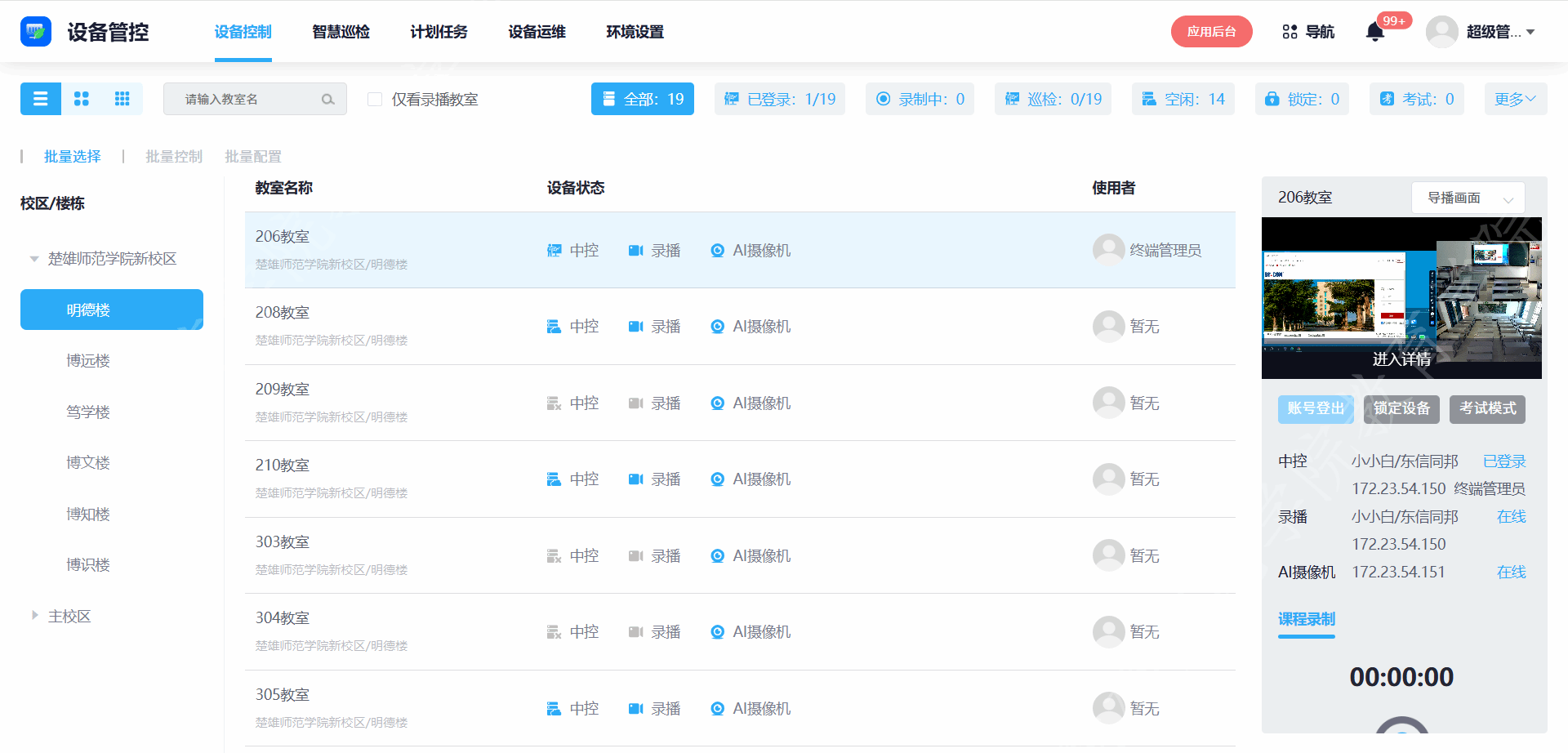
Task: Select the small grid view icon
Action: 122,99
